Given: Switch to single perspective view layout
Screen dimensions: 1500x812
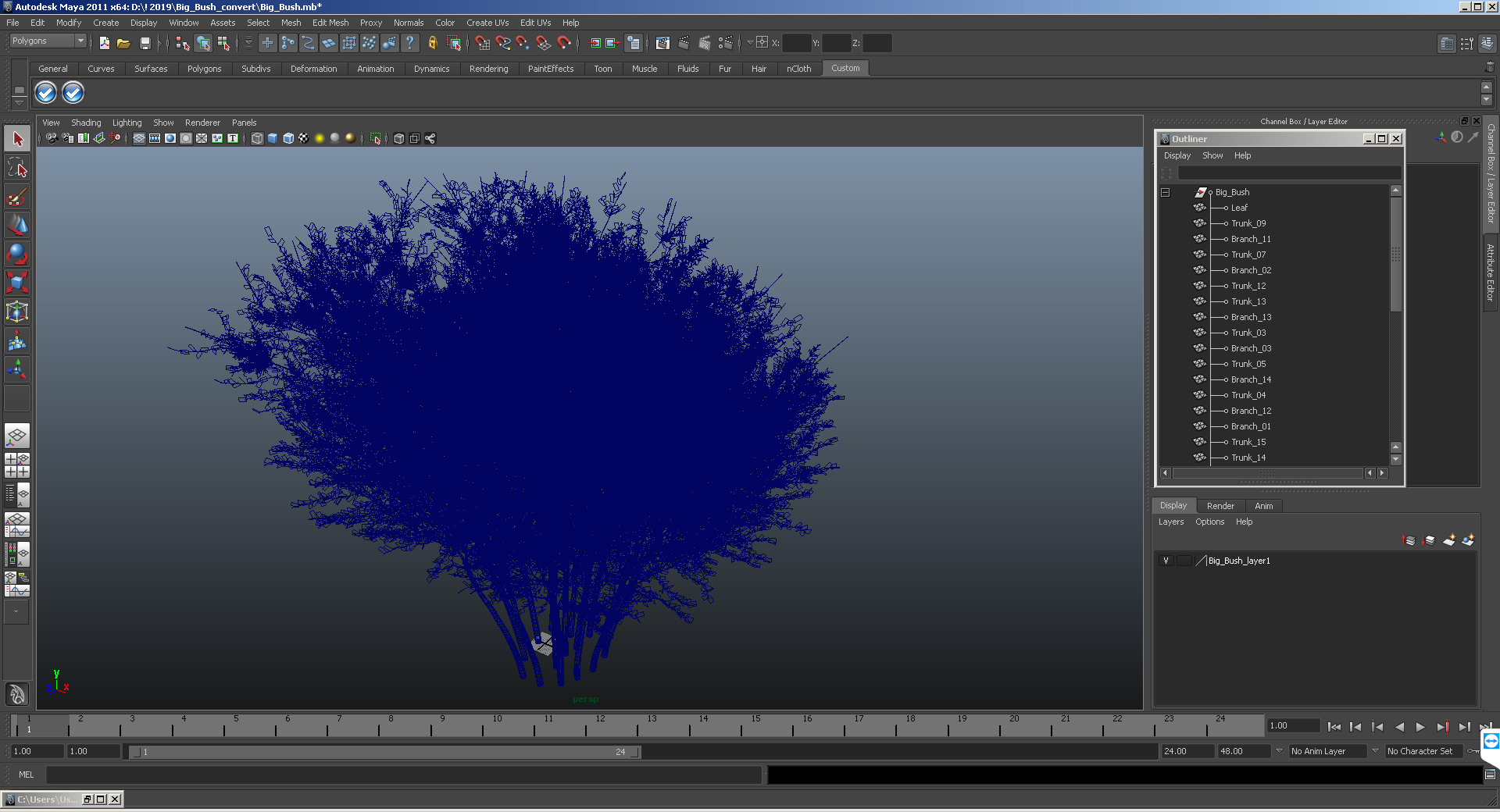Looking at the screenshot, I should [x=17, y=436].
